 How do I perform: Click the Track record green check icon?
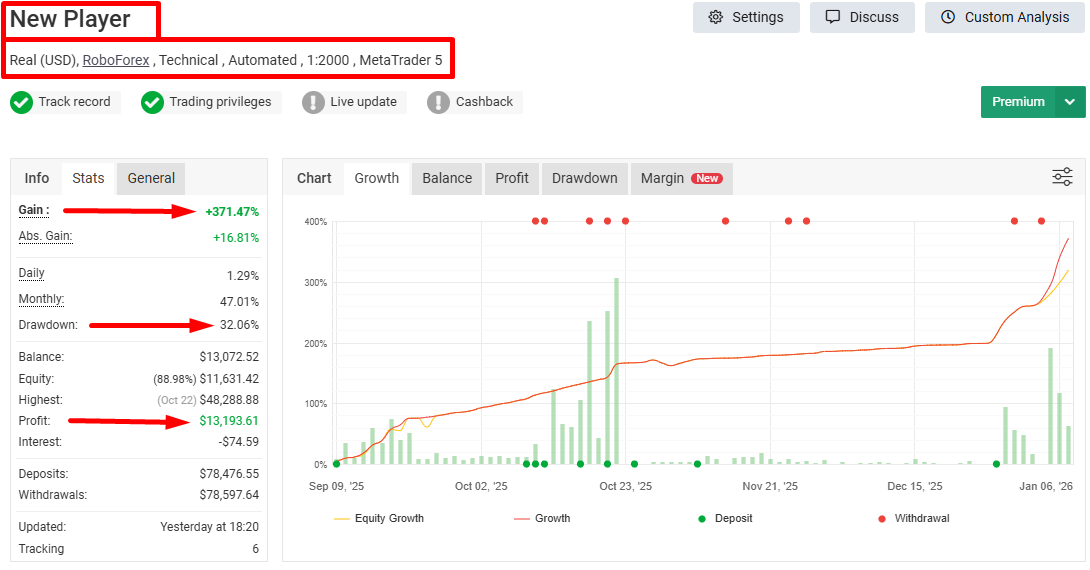point(22,102)
